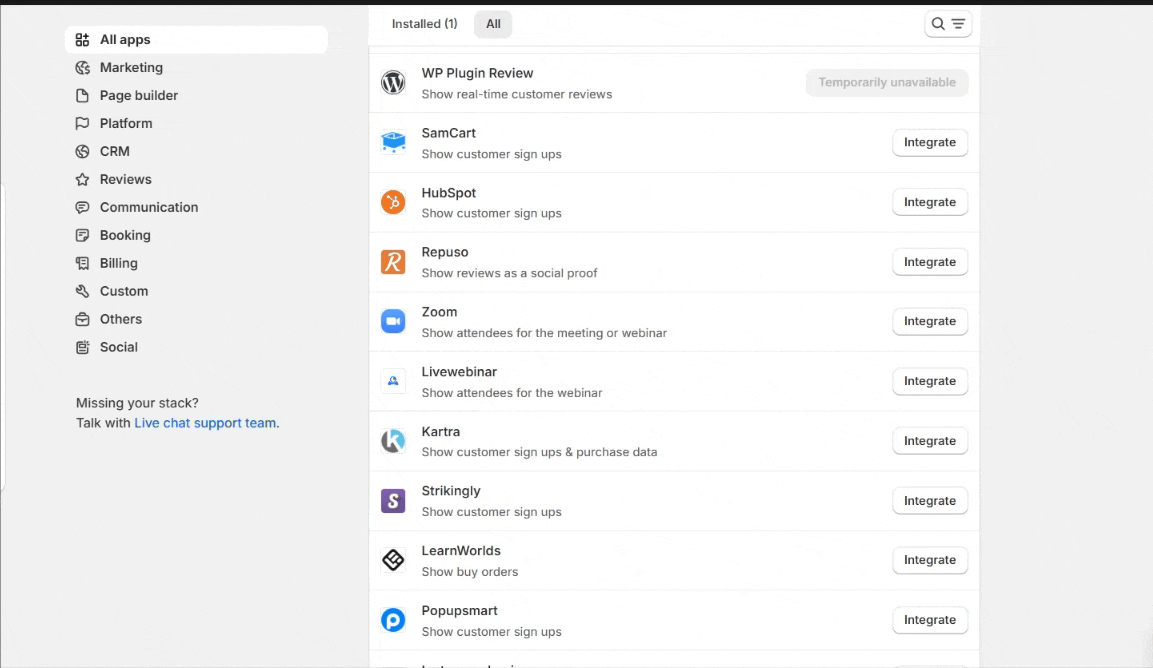1153x668 pixels.
Task: Open the Live chat support team link
Action: [205, 423]
